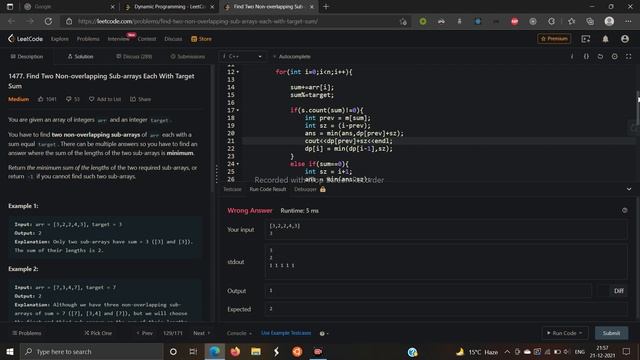This screenshot has height=360, width=640.
Task: Click the browser back arrow
Action: tap(11, 21)
